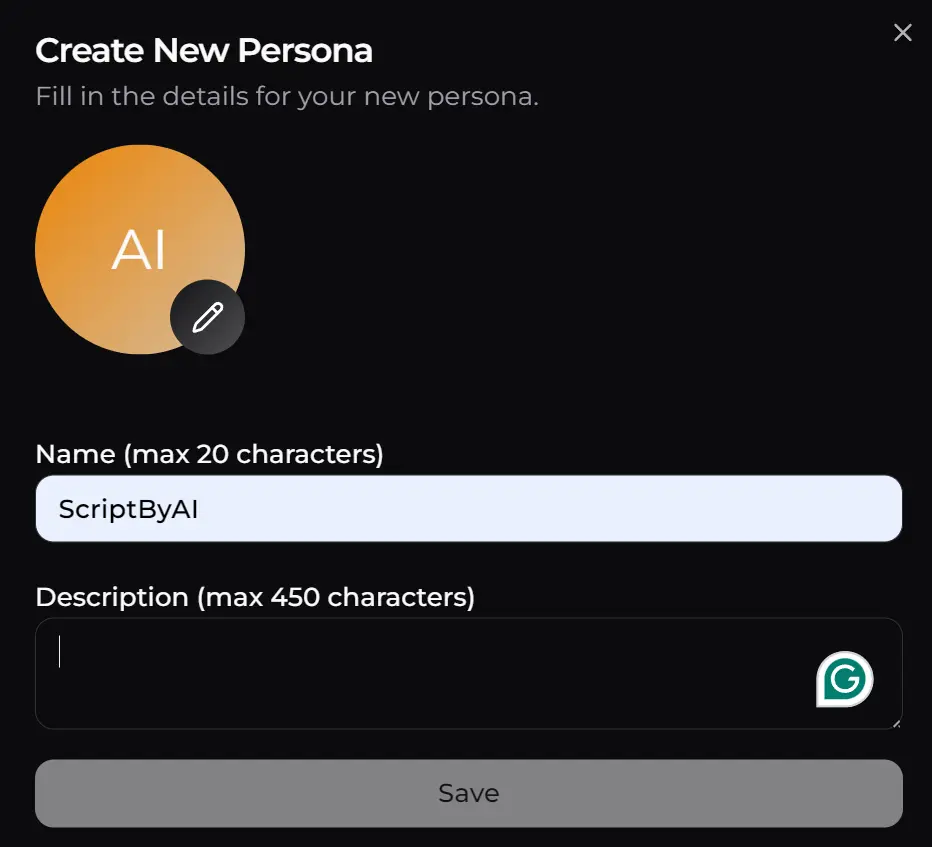Select the subtitle text under the dialog title
The image size is (932, 847).
click(x=286, y=96)
